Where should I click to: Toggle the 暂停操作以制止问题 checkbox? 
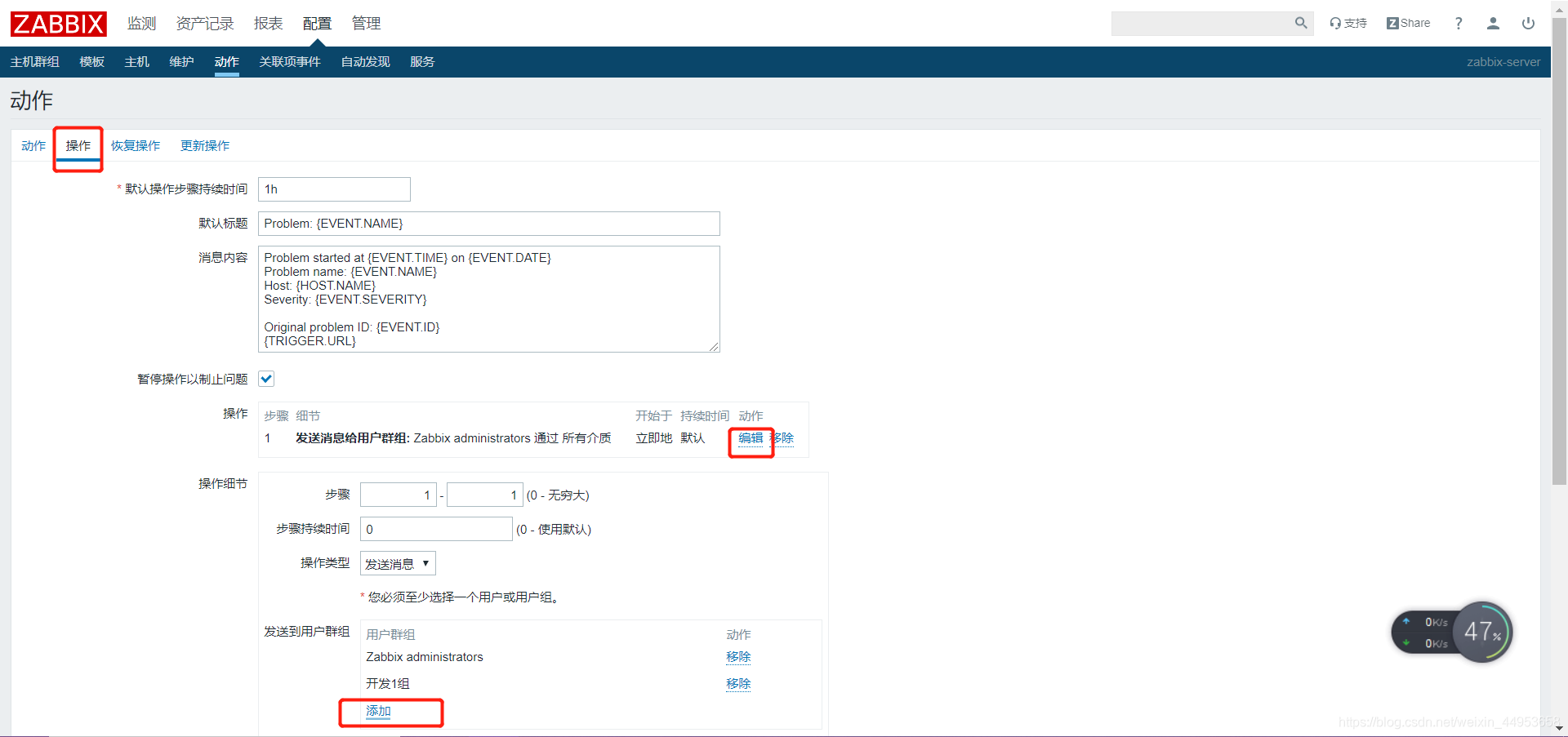266,379
